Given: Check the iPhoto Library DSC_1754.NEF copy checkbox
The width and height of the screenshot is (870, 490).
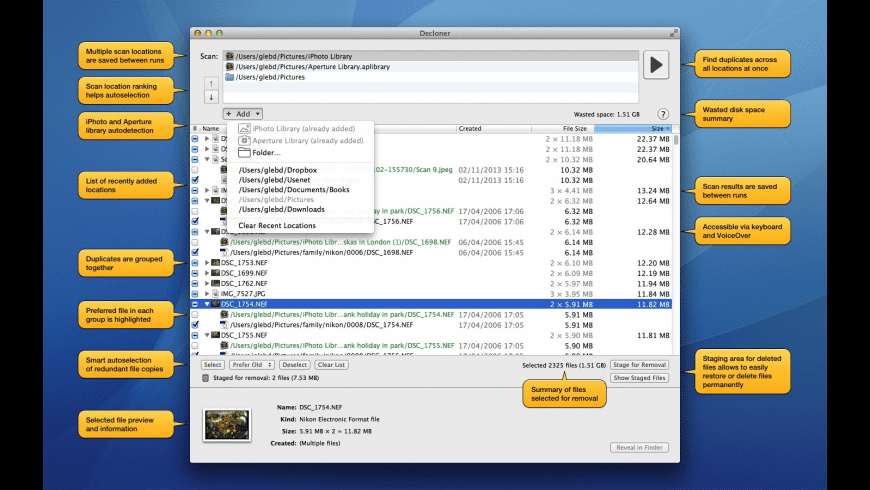Looking at the screenshot, I should coord(195,314).
